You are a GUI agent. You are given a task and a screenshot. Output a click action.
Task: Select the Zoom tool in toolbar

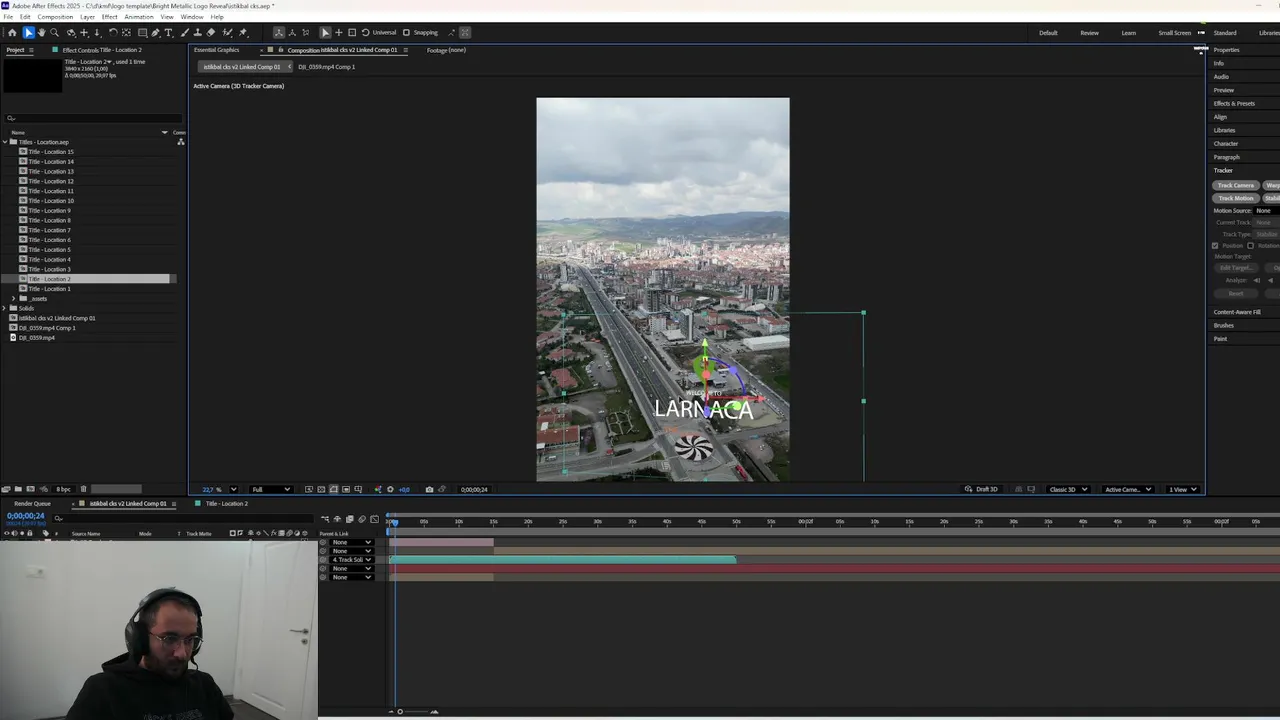pos(54,33)
